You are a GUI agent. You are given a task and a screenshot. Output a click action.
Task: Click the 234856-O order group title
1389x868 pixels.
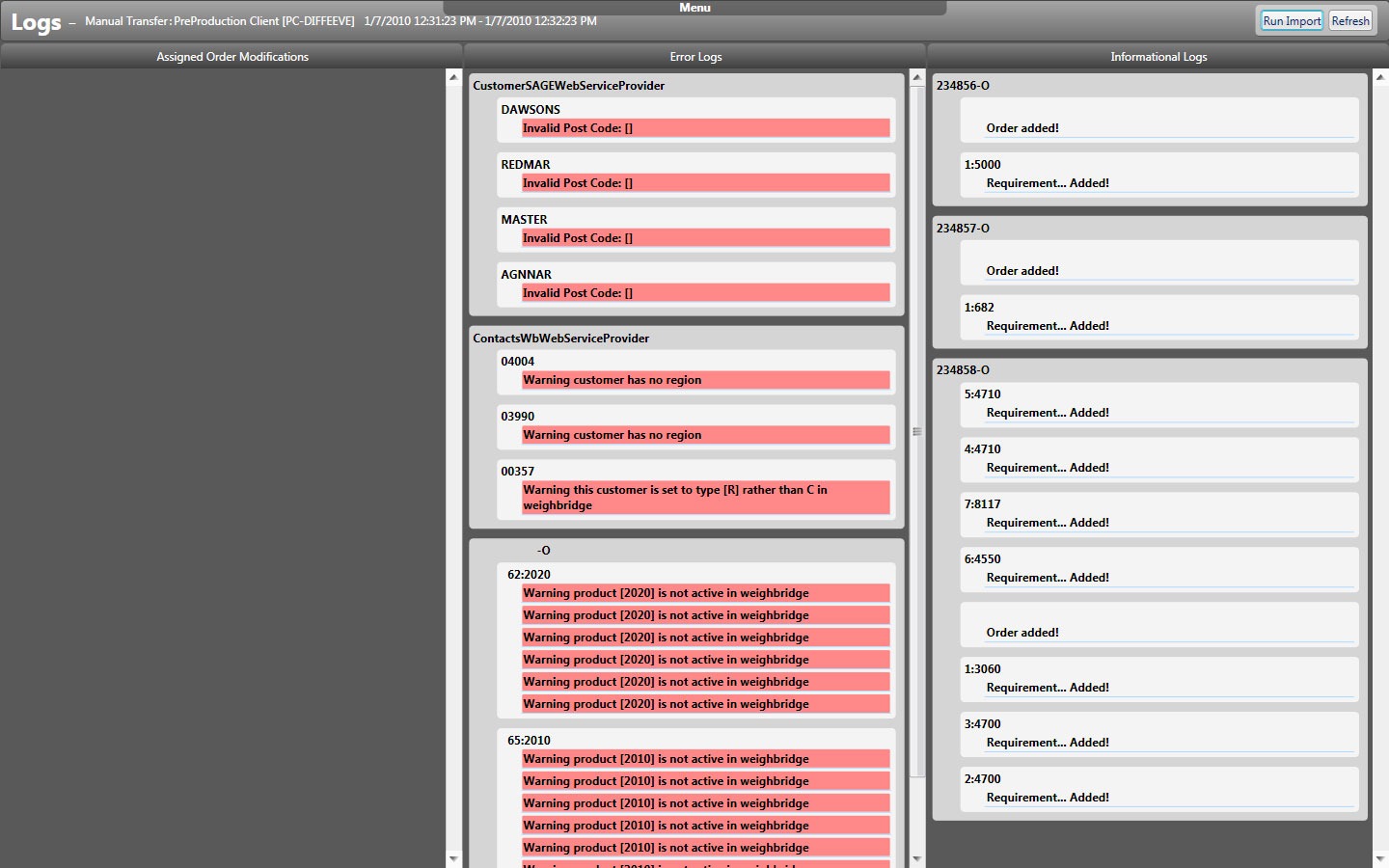pyautogui.click(x=963, y=86)
